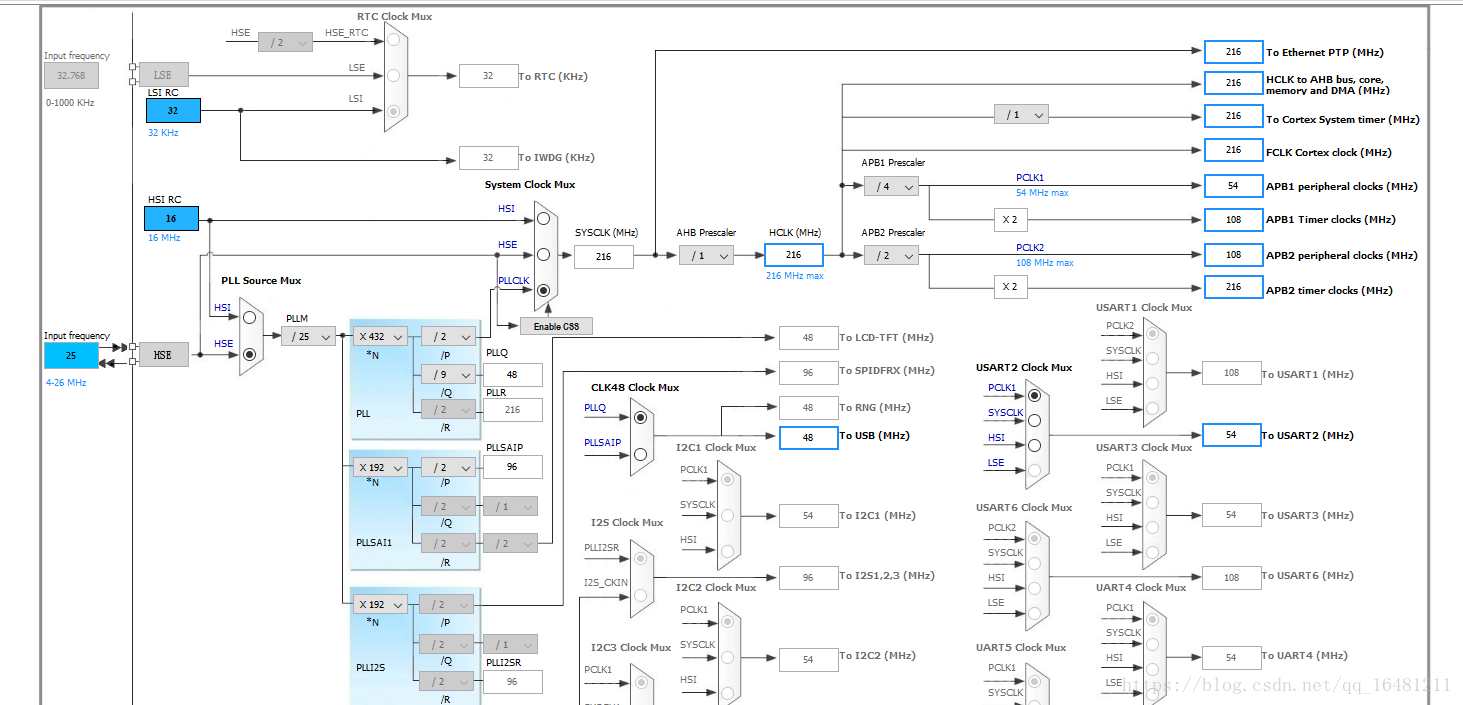The image size is (1463, 705).
Task: Click the '54 MHz max' PCLK1 note
Action: pyautogui.click(x=1042, y=192)
